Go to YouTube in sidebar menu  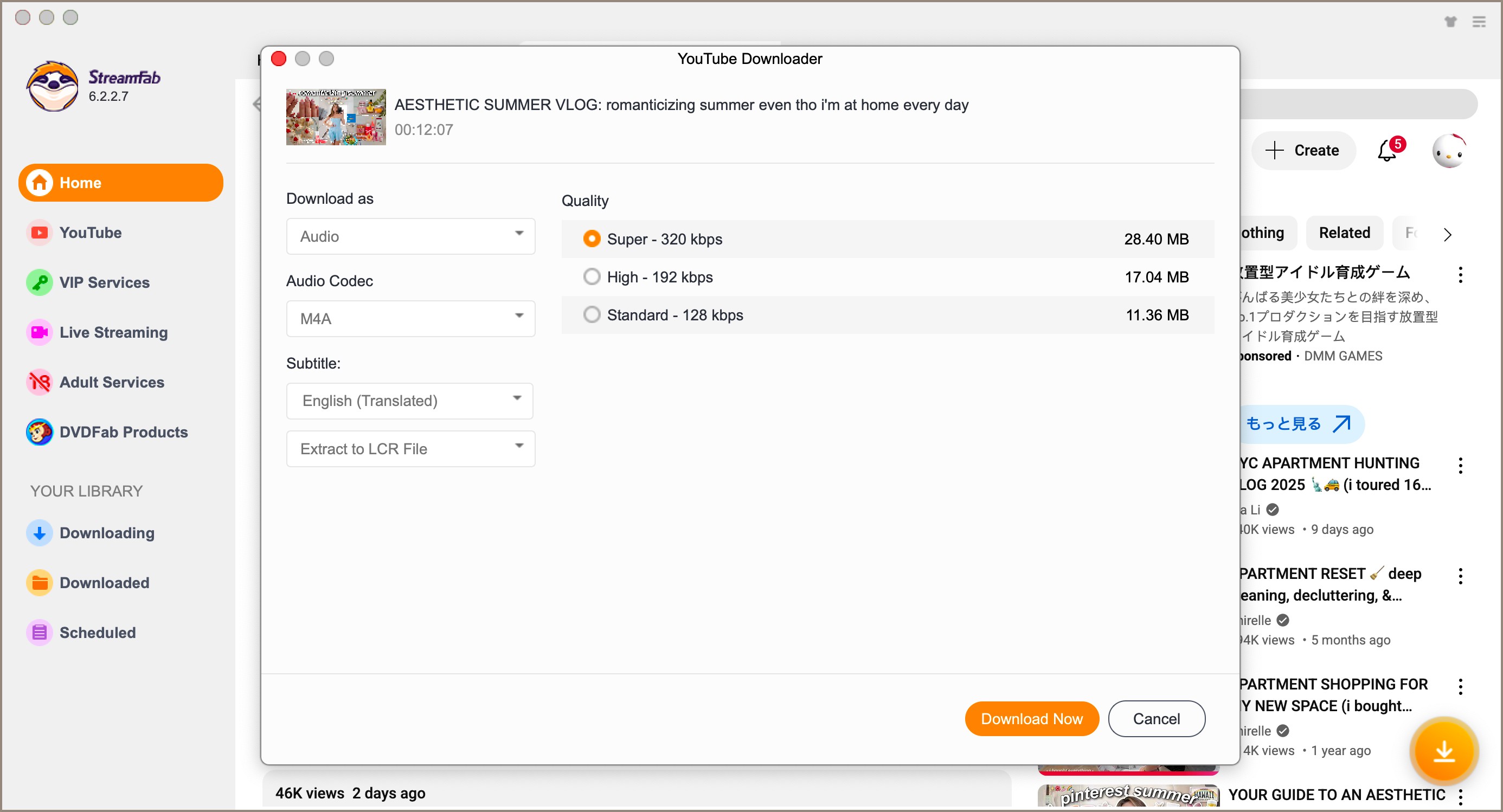pos(91,233)
